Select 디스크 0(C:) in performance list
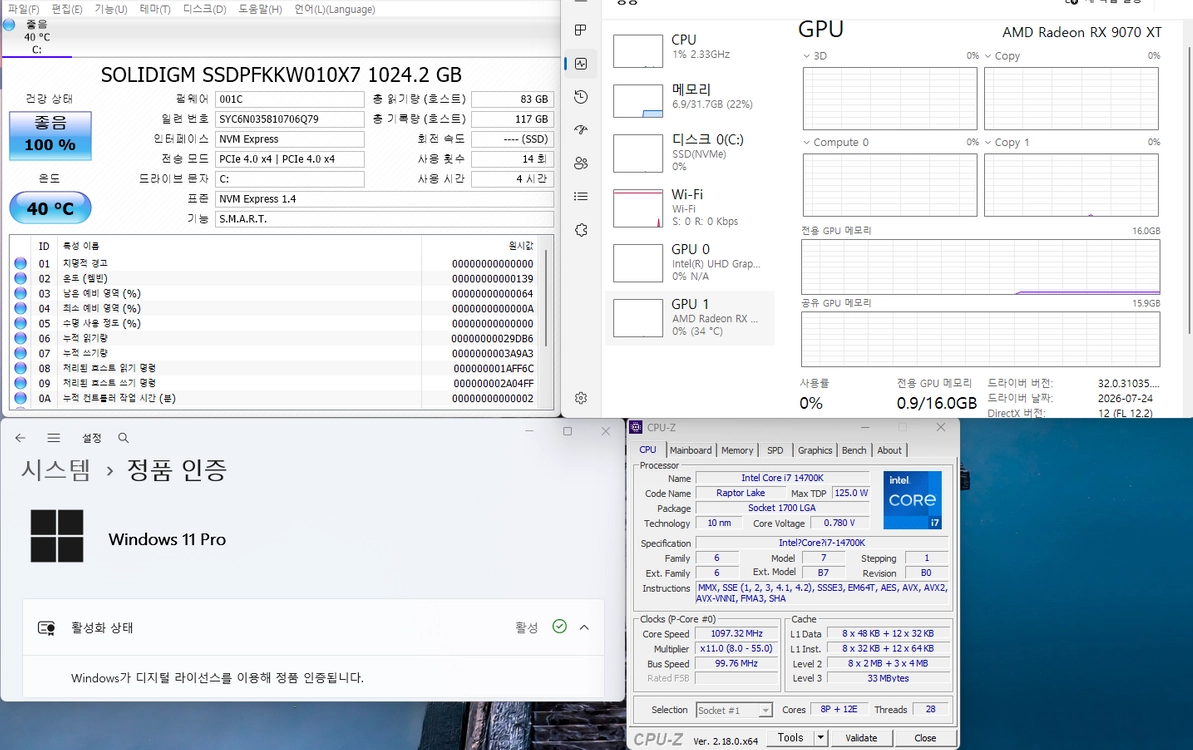The width and height of the screenshot is (1193, 750). pos(689,152)
